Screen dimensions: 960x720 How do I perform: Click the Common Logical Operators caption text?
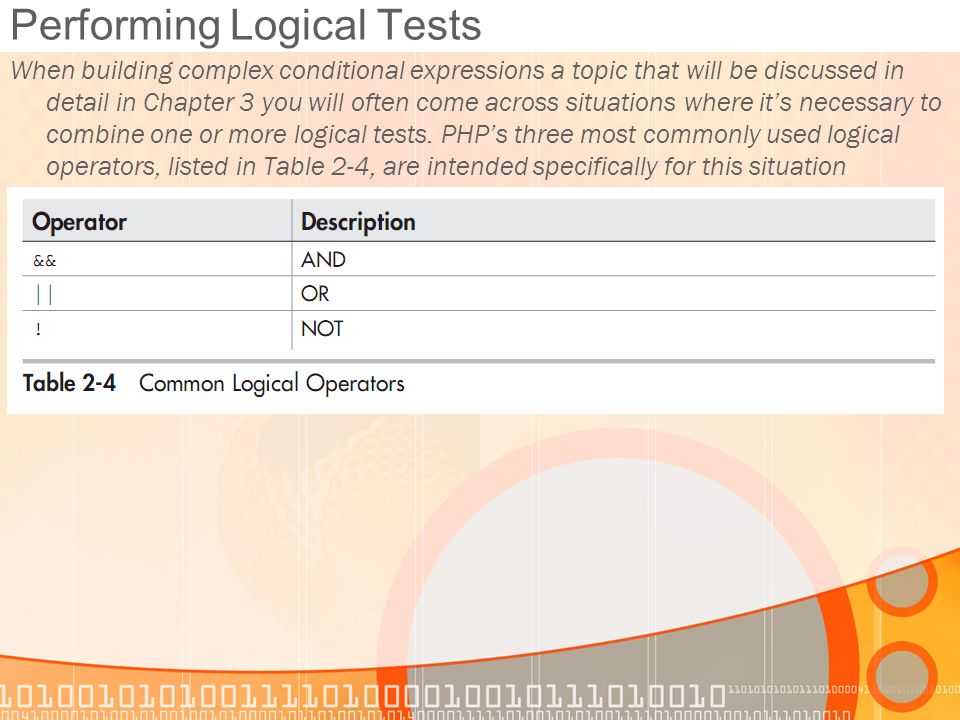(x=272, y=384)
